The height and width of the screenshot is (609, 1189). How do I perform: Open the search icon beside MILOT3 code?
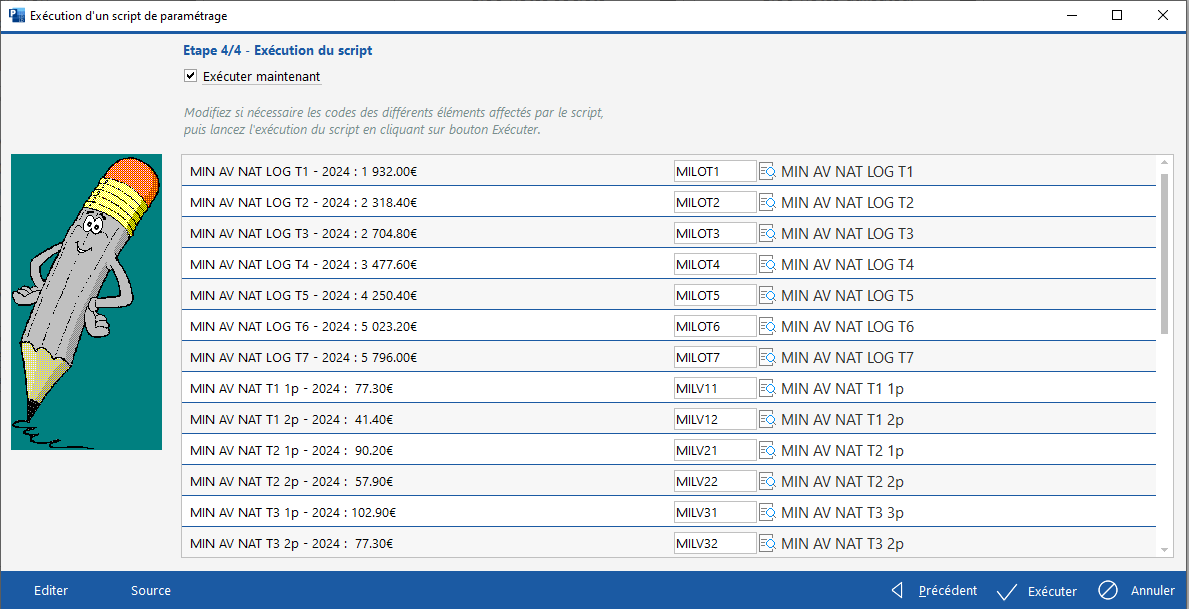767,234
